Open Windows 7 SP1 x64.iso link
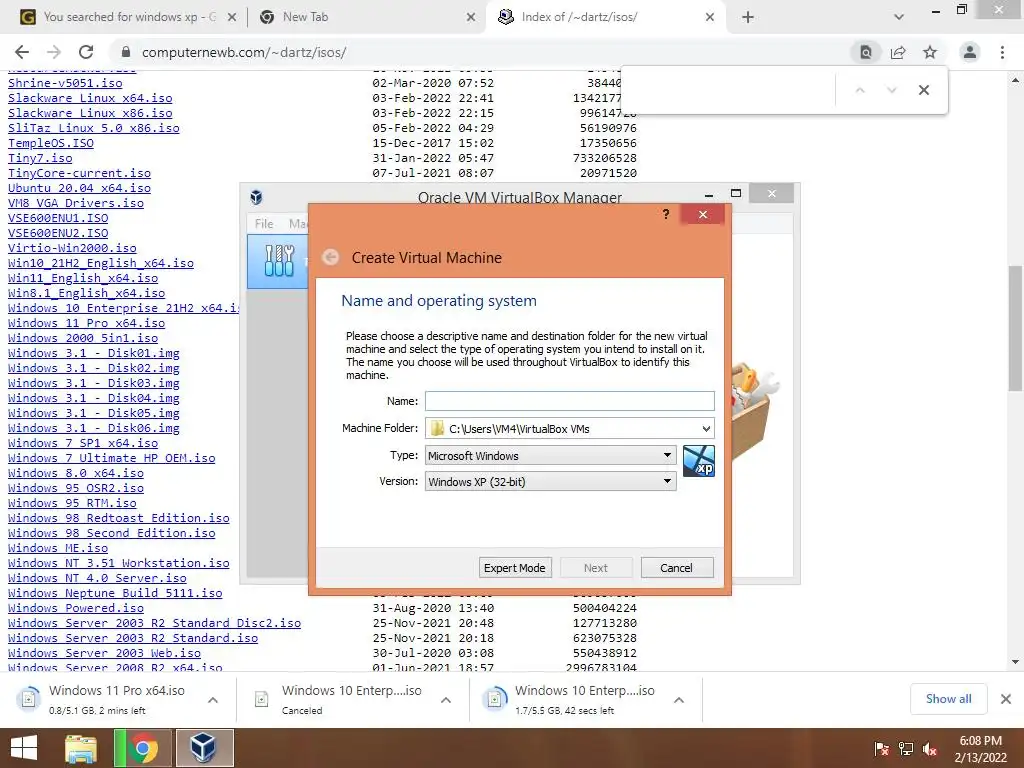The image size is (1024, 768). (x=82, y=443)
